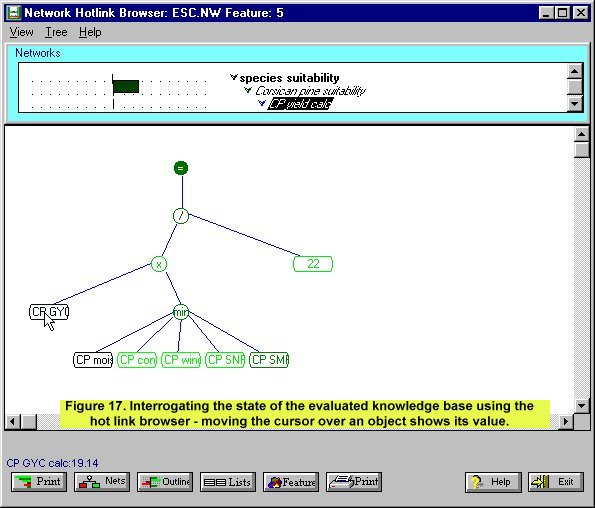Click the Nets toolbar button
This screenshot has width=595, height=508.
click(102, 482)
